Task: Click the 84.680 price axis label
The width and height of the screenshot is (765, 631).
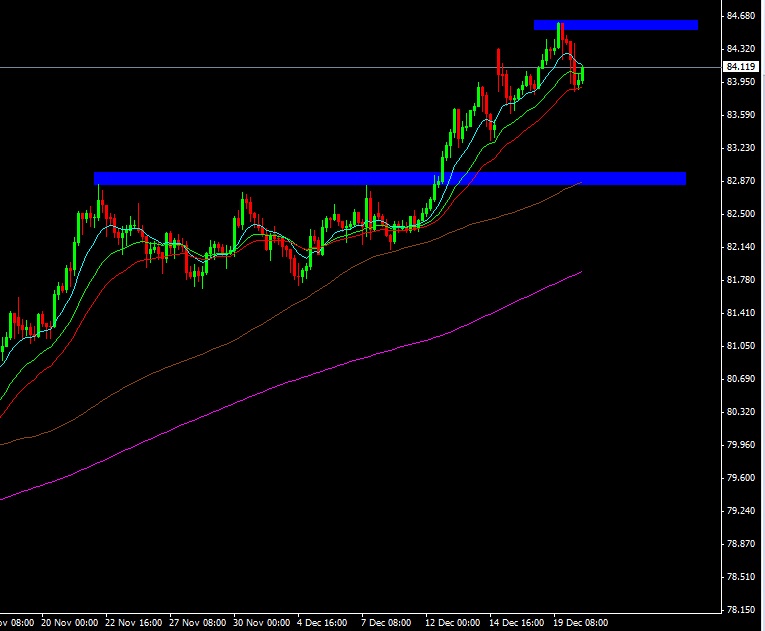Action: 741,16
